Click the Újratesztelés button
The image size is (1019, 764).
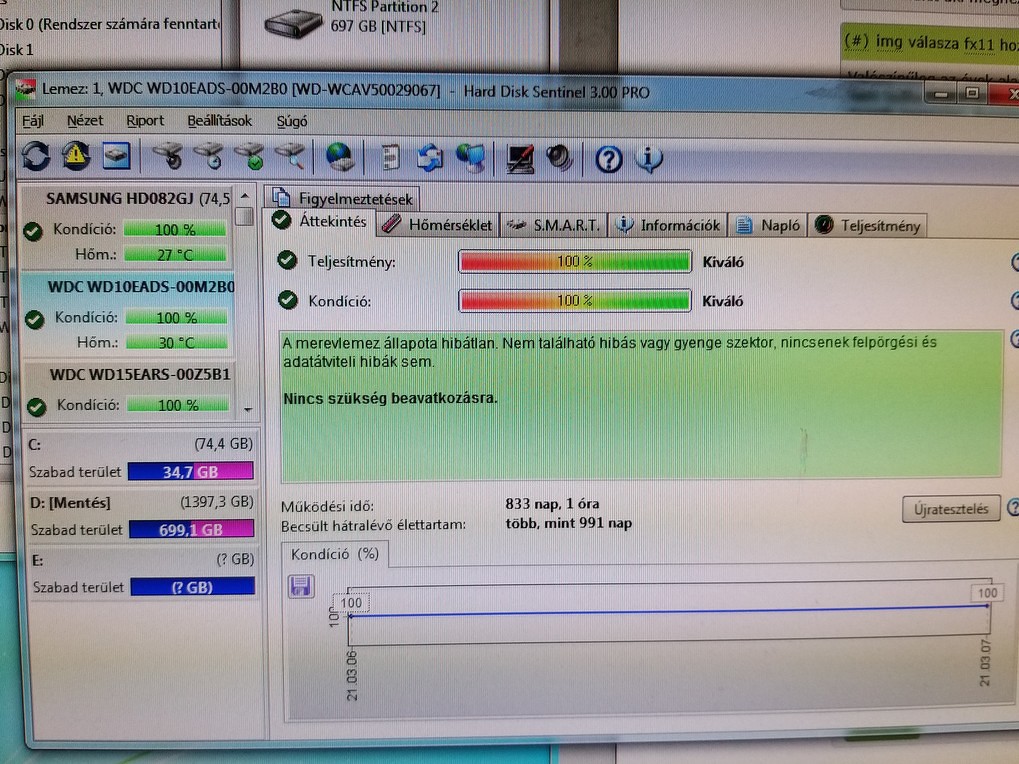pos(951,509)
